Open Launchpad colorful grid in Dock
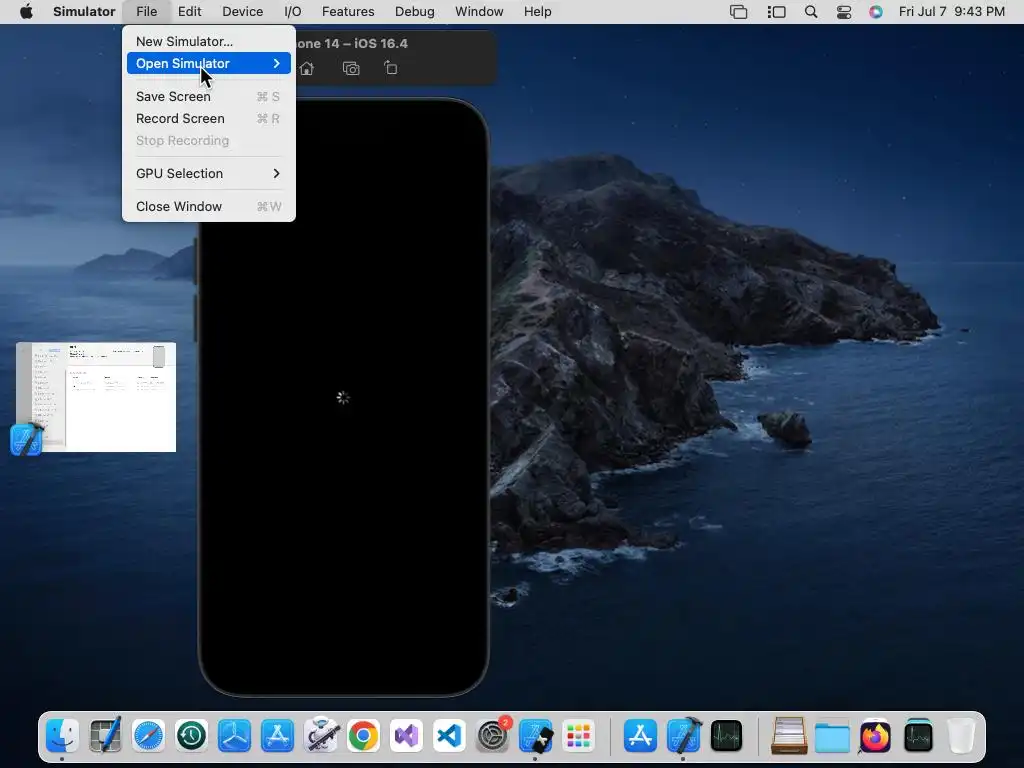The height and width of the screenshot is (768, 1024). [579, 736]
